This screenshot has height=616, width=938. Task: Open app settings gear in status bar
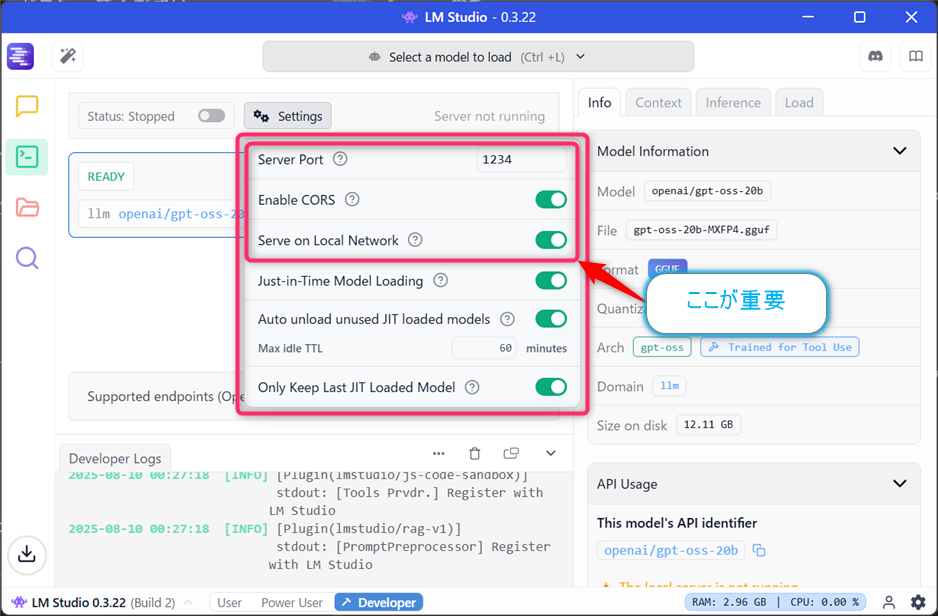(918, 602)
